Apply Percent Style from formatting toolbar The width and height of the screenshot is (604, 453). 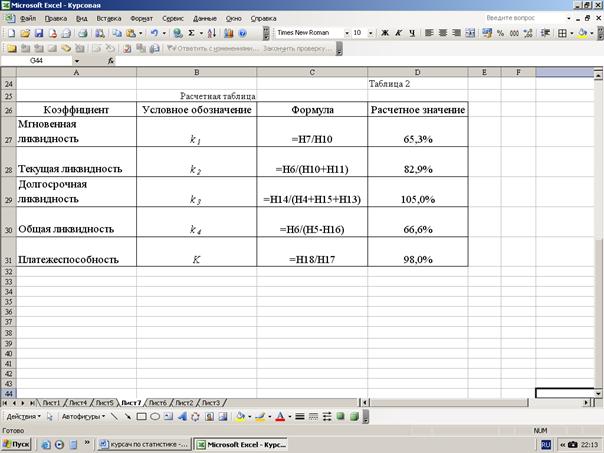click(500, 33)
